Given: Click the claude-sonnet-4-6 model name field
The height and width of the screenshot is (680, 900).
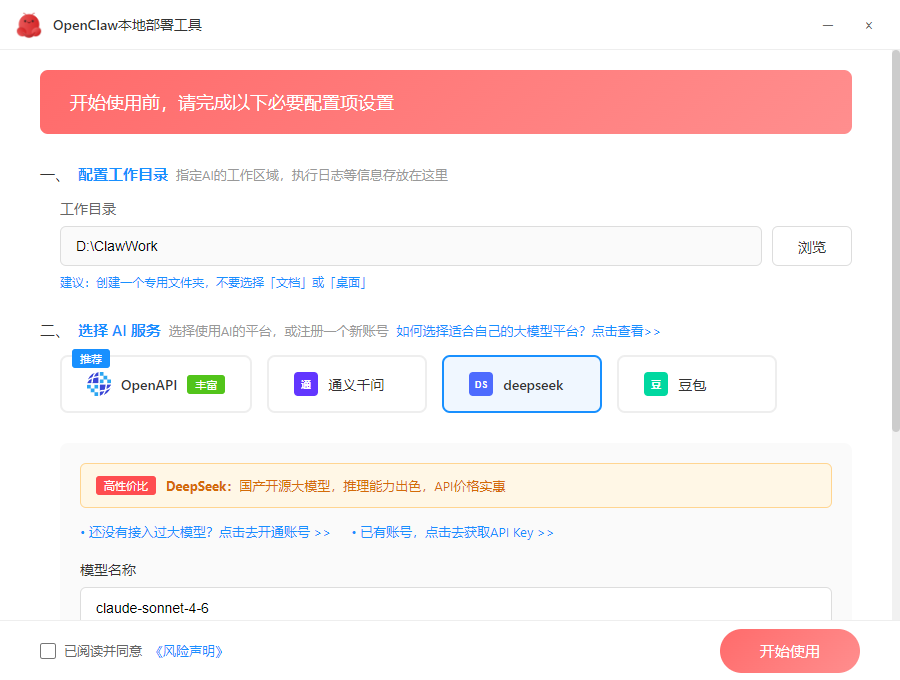Looking at the screenshot, I should (x=456, y=604).
